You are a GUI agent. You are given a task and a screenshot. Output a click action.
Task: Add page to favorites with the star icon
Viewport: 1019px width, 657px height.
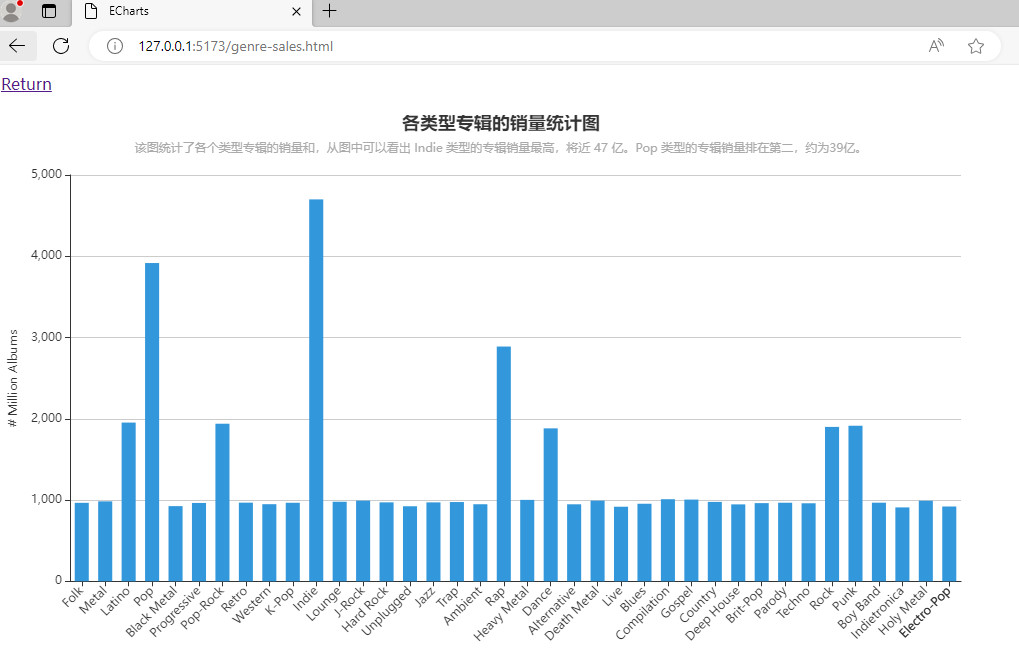[976, 46]
